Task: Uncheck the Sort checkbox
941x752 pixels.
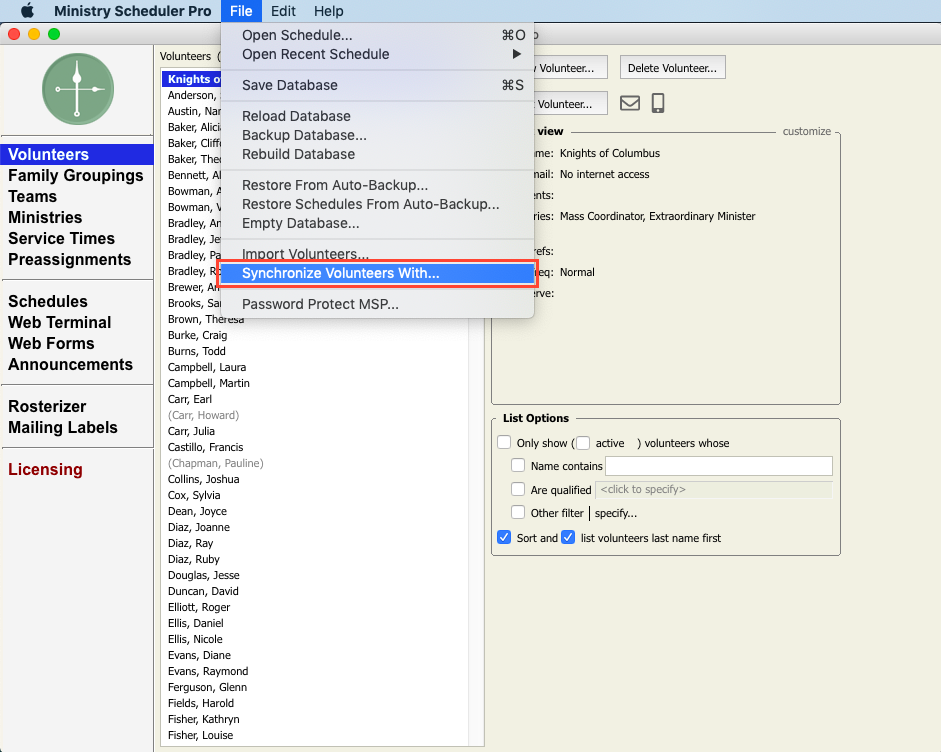Action: (x=504, y=537)
